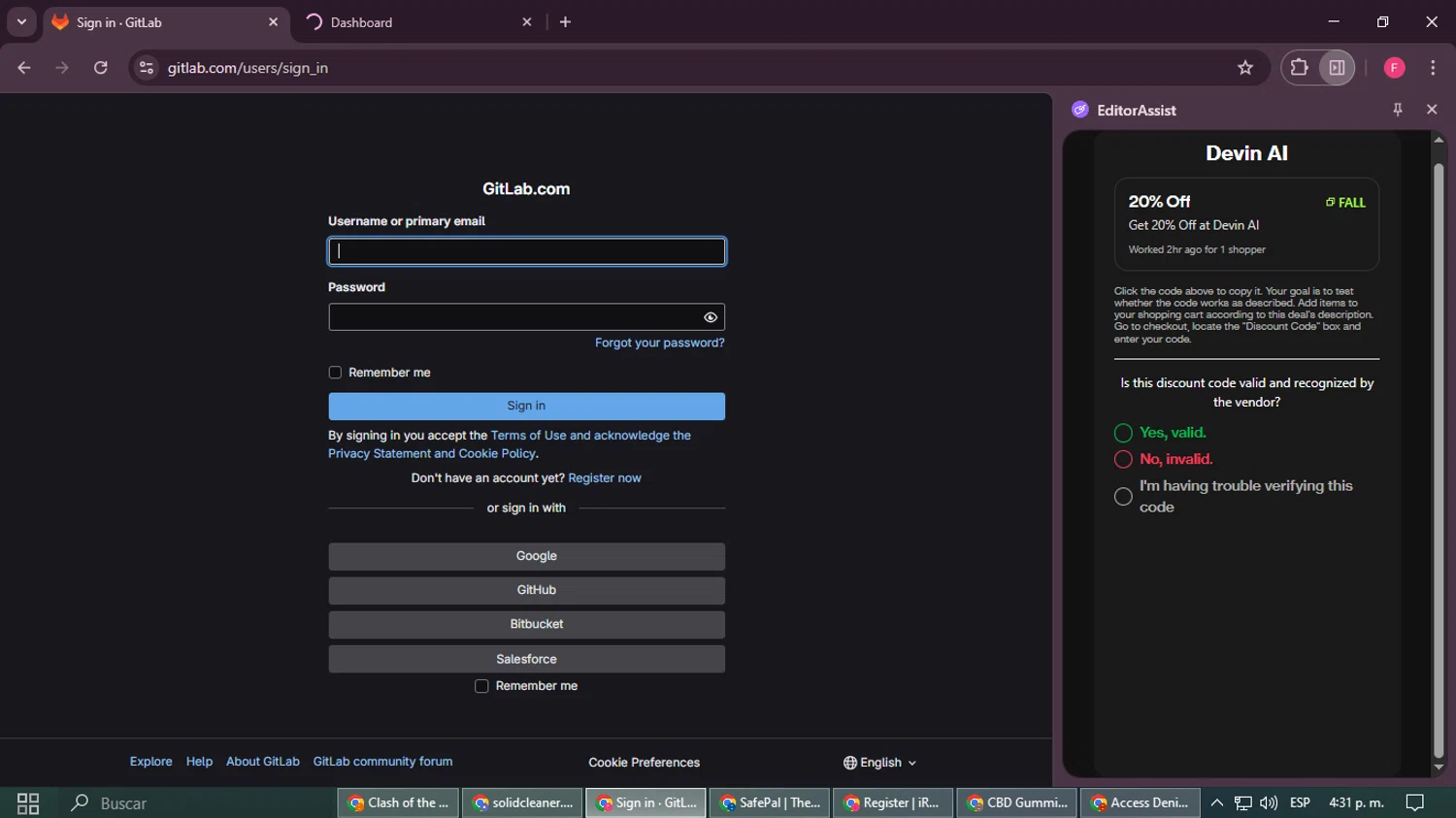The image size is (1456, 818).
Task: Open About GitLab footer link
Action: click(263, 762)
